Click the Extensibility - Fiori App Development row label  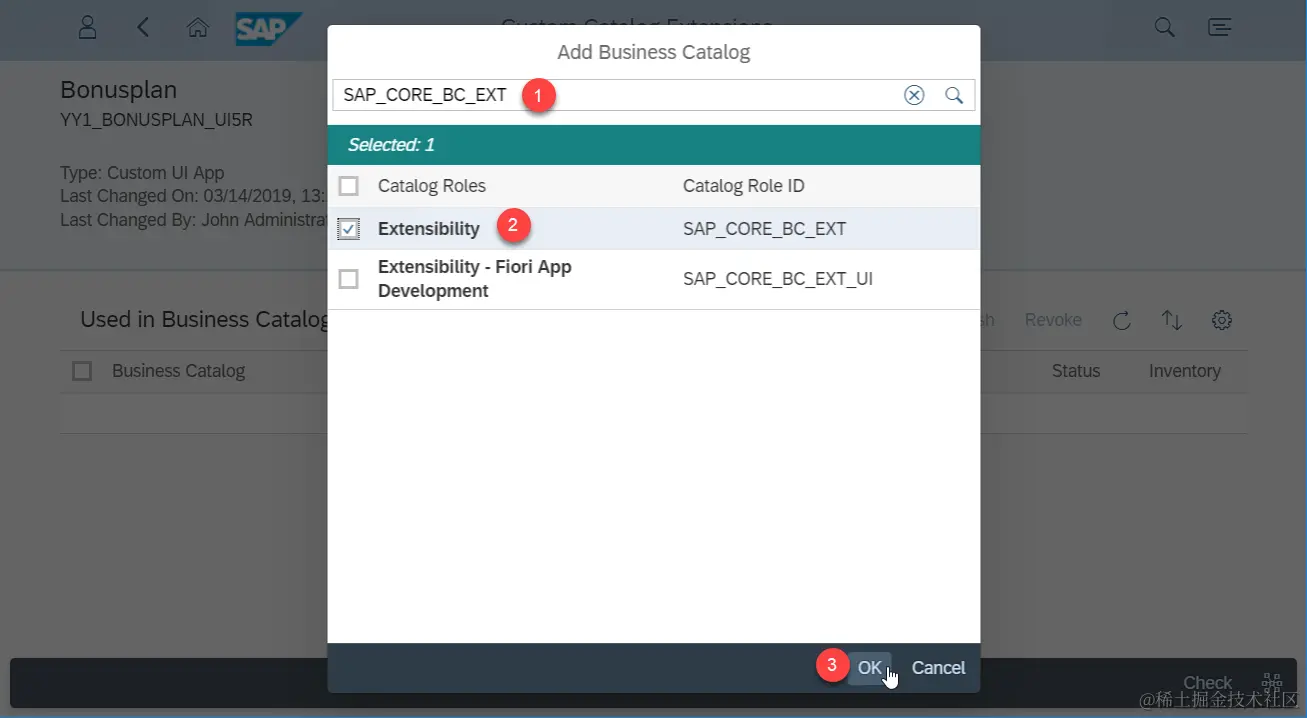475,279
